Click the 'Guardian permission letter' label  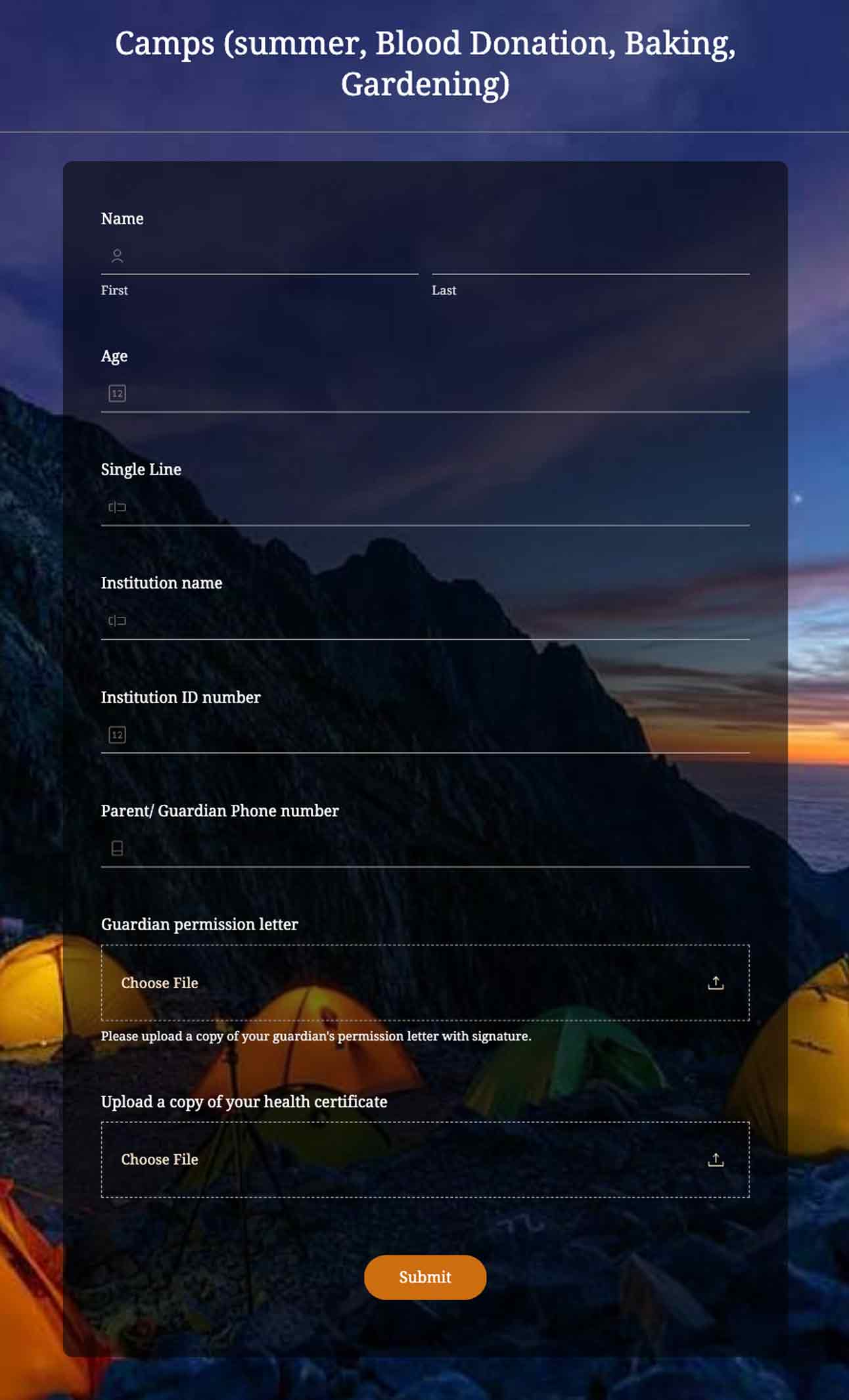[200, 924]
